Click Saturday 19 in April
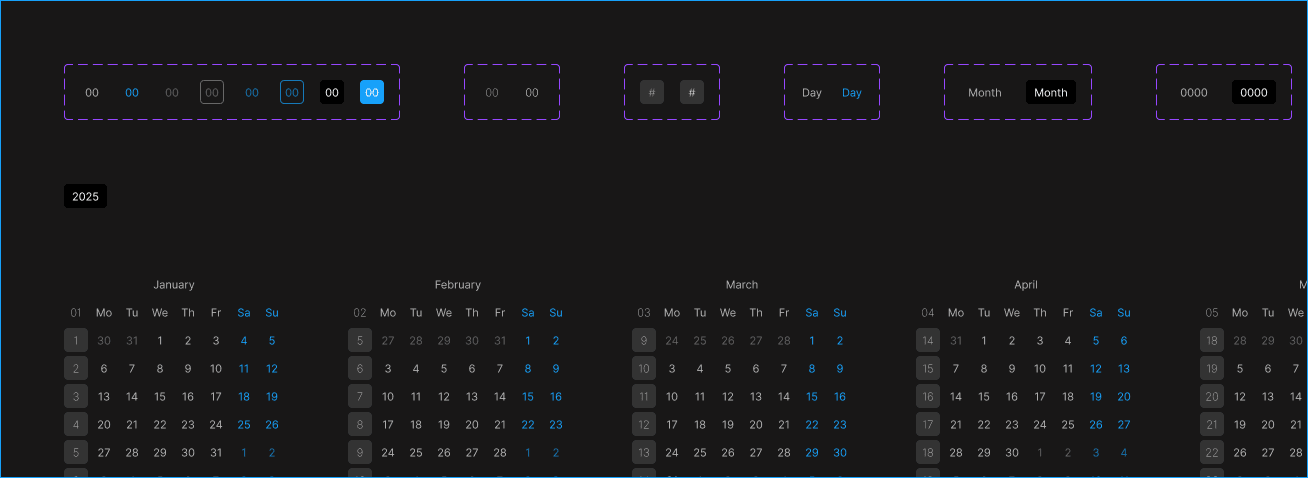The width and height of the screenshot is (1308, 478). 1096,397
